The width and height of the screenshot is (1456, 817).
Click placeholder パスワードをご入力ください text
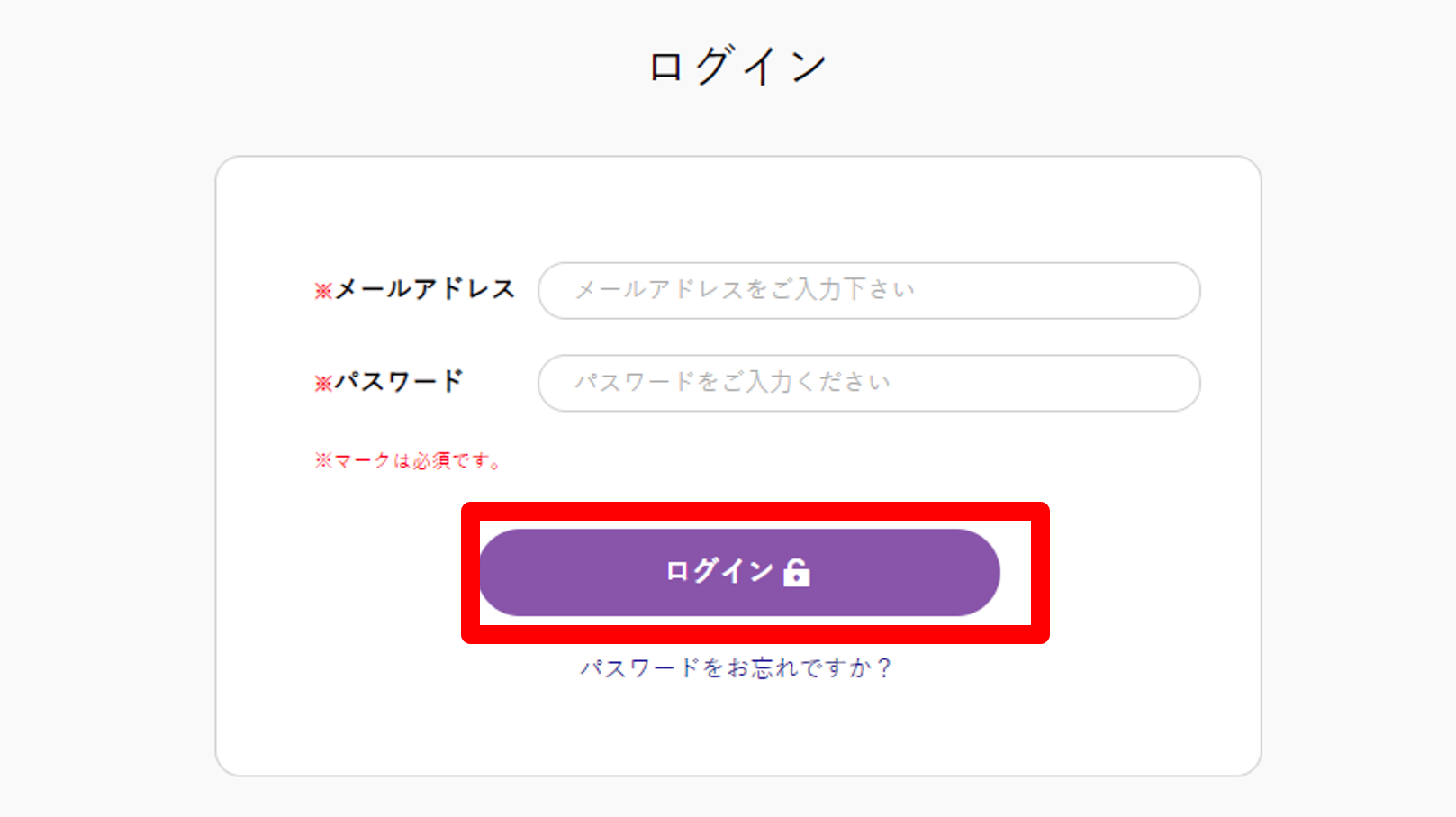point(732,382)
